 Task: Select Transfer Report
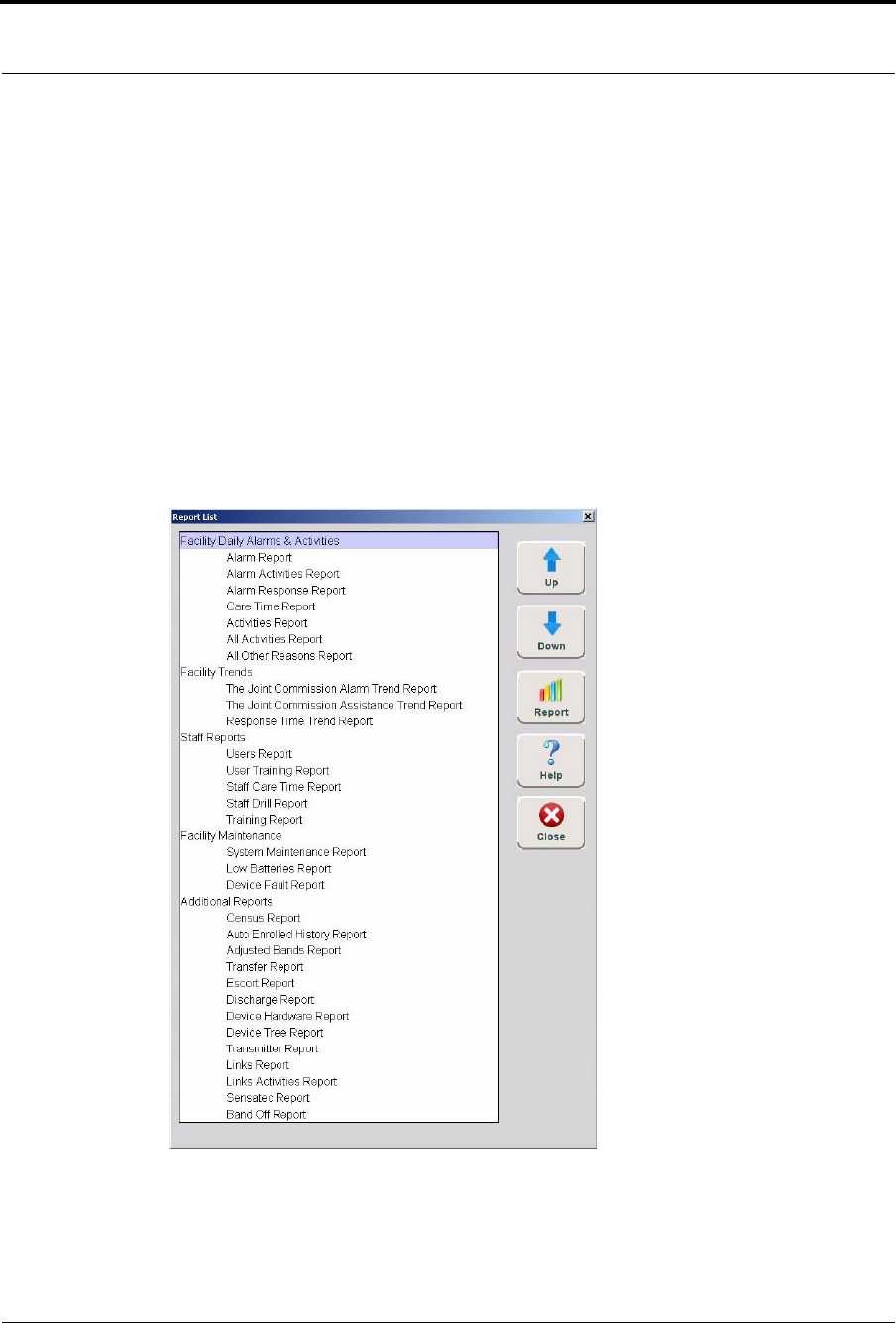click(x=265, y=967)
